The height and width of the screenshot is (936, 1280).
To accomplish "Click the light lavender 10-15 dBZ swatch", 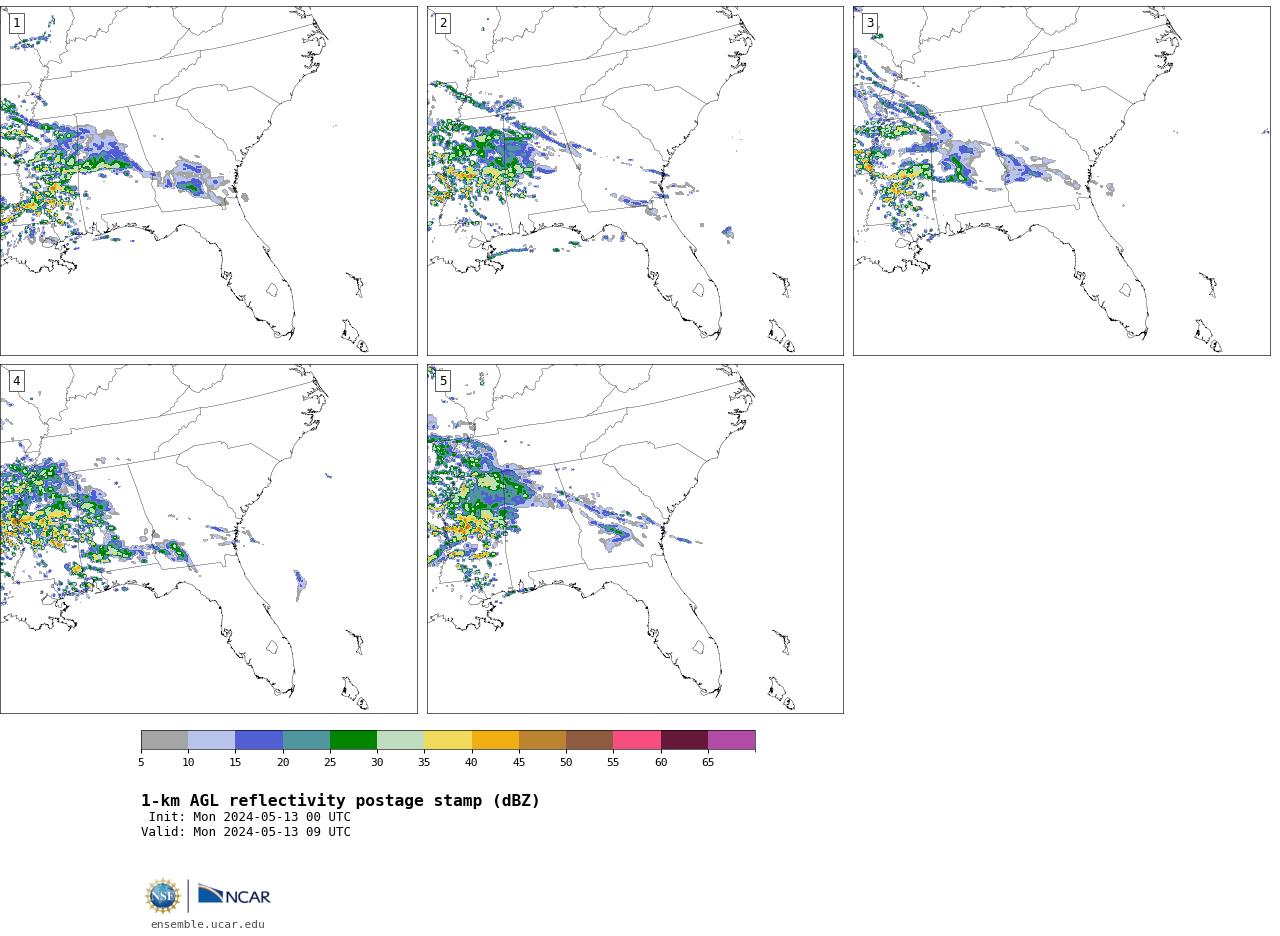I will coord(211,740).
